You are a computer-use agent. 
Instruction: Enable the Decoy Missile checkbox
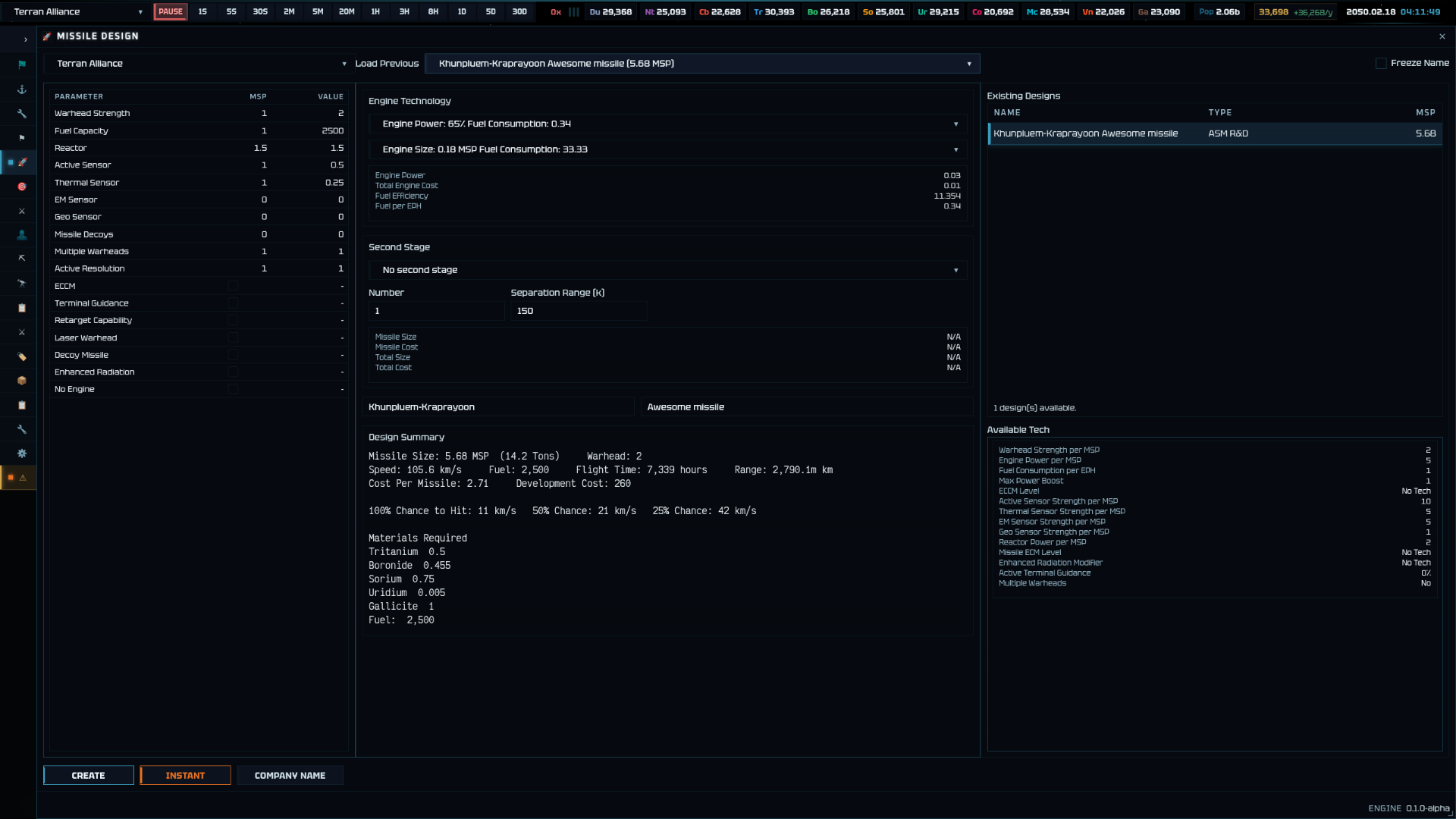[x=233, y=355]
